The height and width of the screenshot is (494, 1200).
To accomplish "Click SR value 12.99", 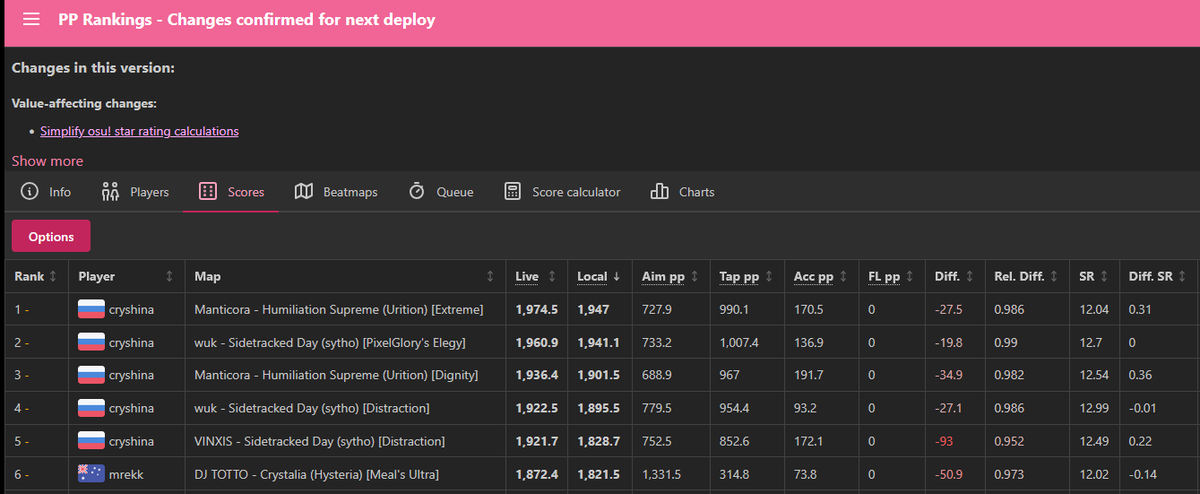I will 1094,408.
